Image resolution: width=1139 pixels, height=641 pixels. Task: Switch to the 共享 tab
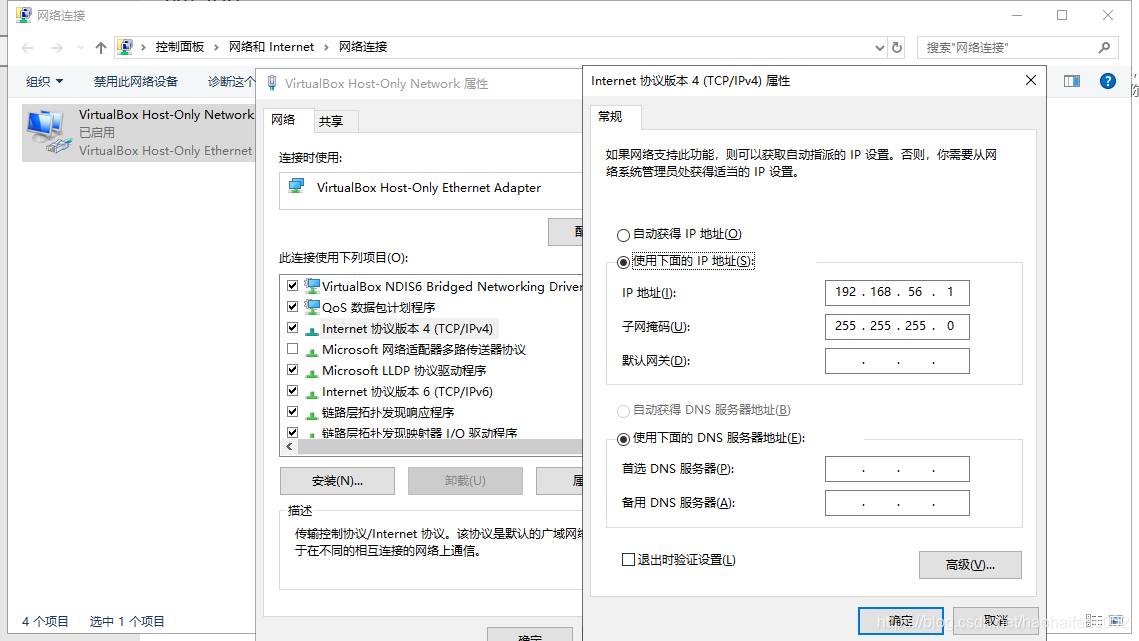coord(331,121)
